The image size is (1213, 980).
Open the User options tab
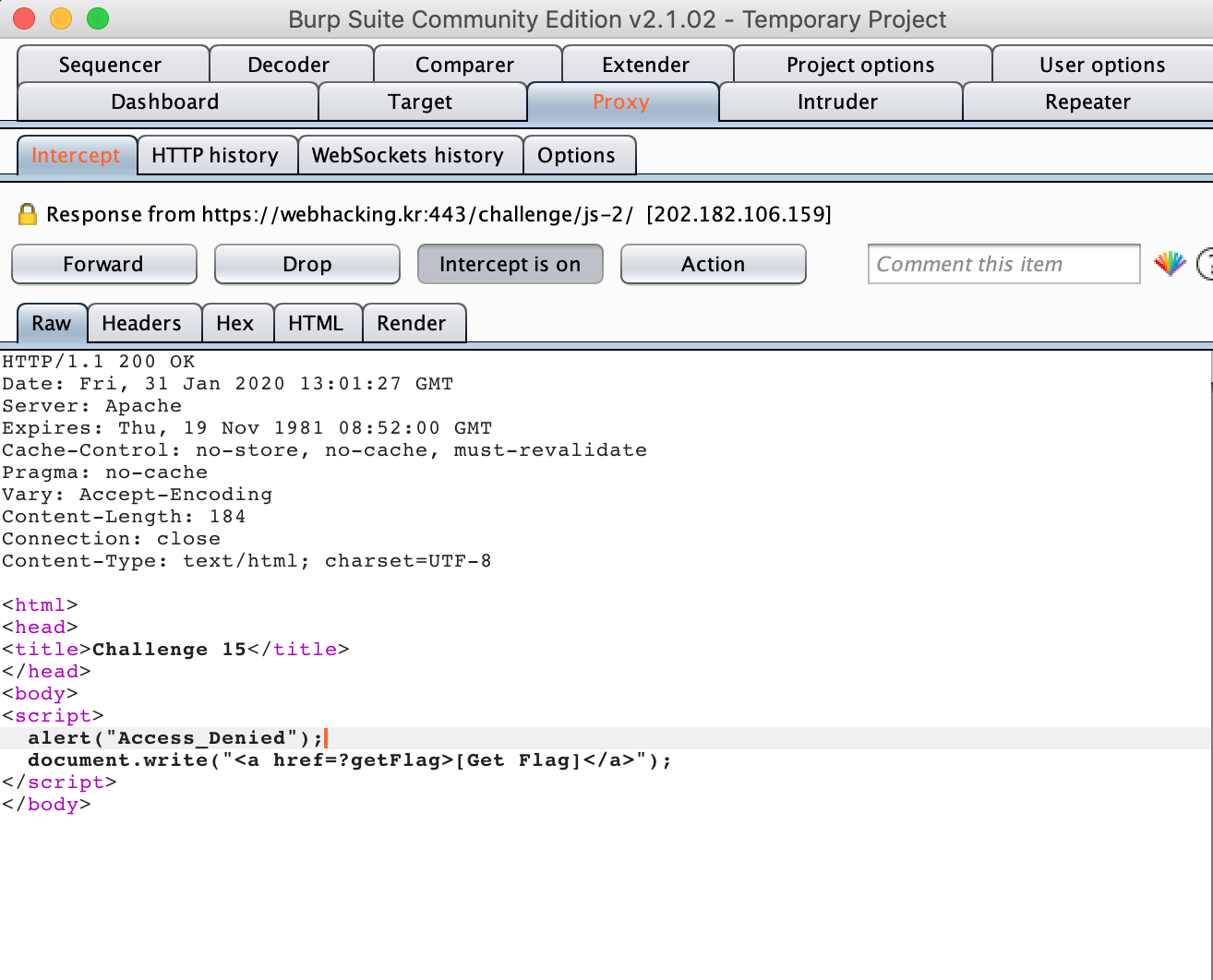click(1102, 65)
